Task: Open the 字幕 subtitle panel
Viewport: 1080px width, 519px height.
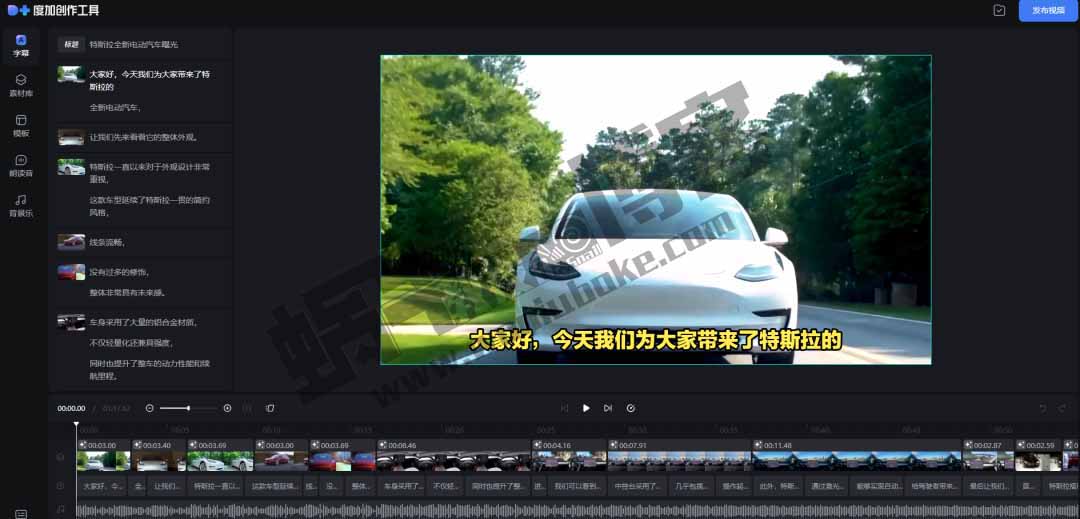Action: tap(21, 45)
